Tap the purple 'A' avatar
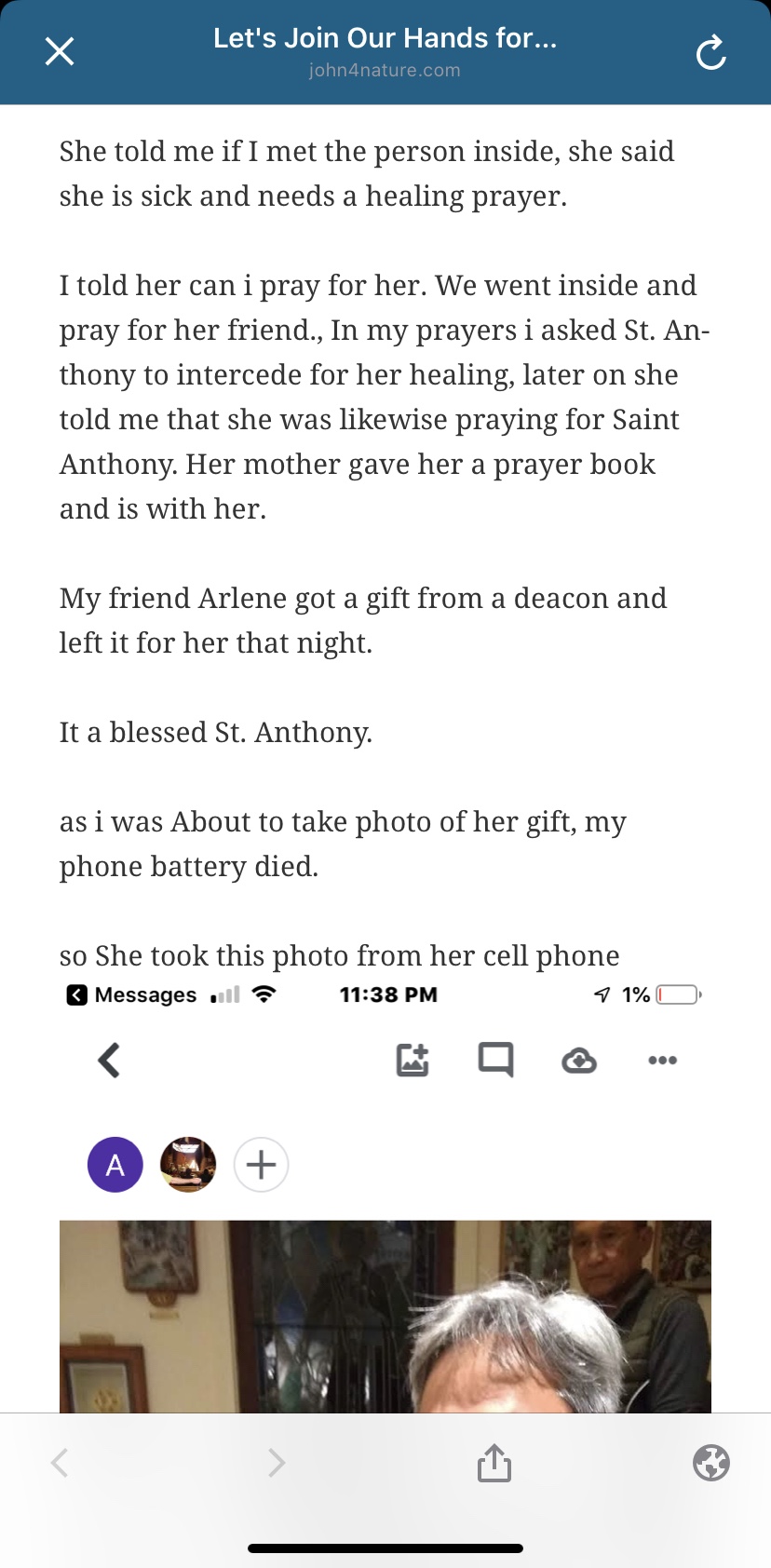This screenshot has height=1568, width=771. [115, 1165]
